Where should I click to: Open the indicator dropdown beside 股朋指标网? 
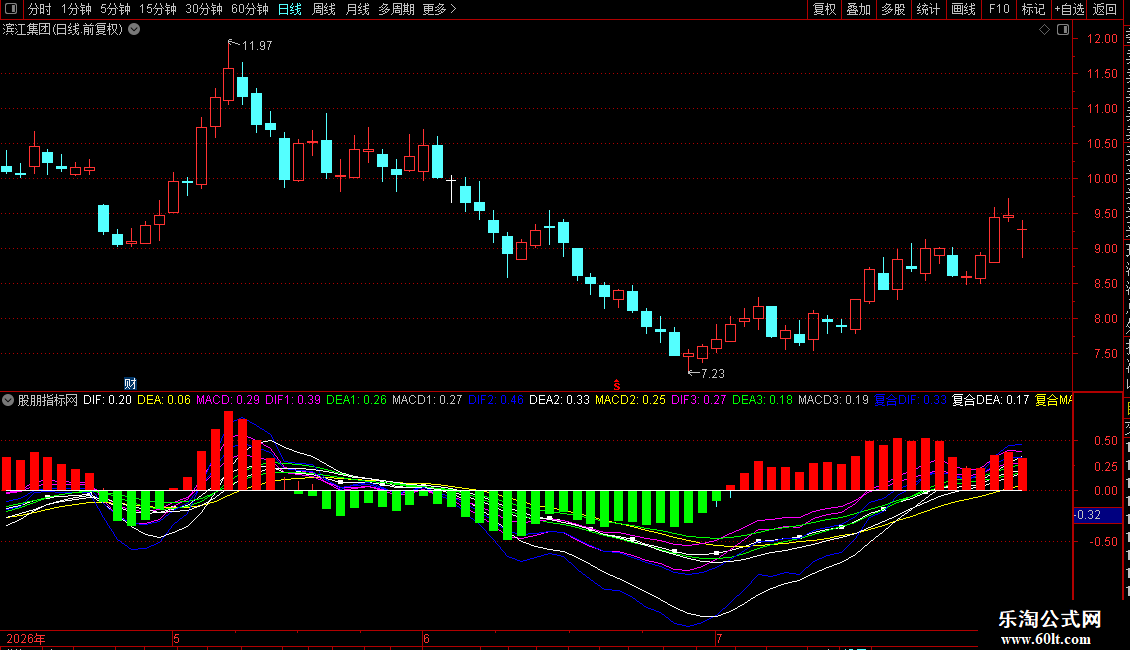coord(8,400)
